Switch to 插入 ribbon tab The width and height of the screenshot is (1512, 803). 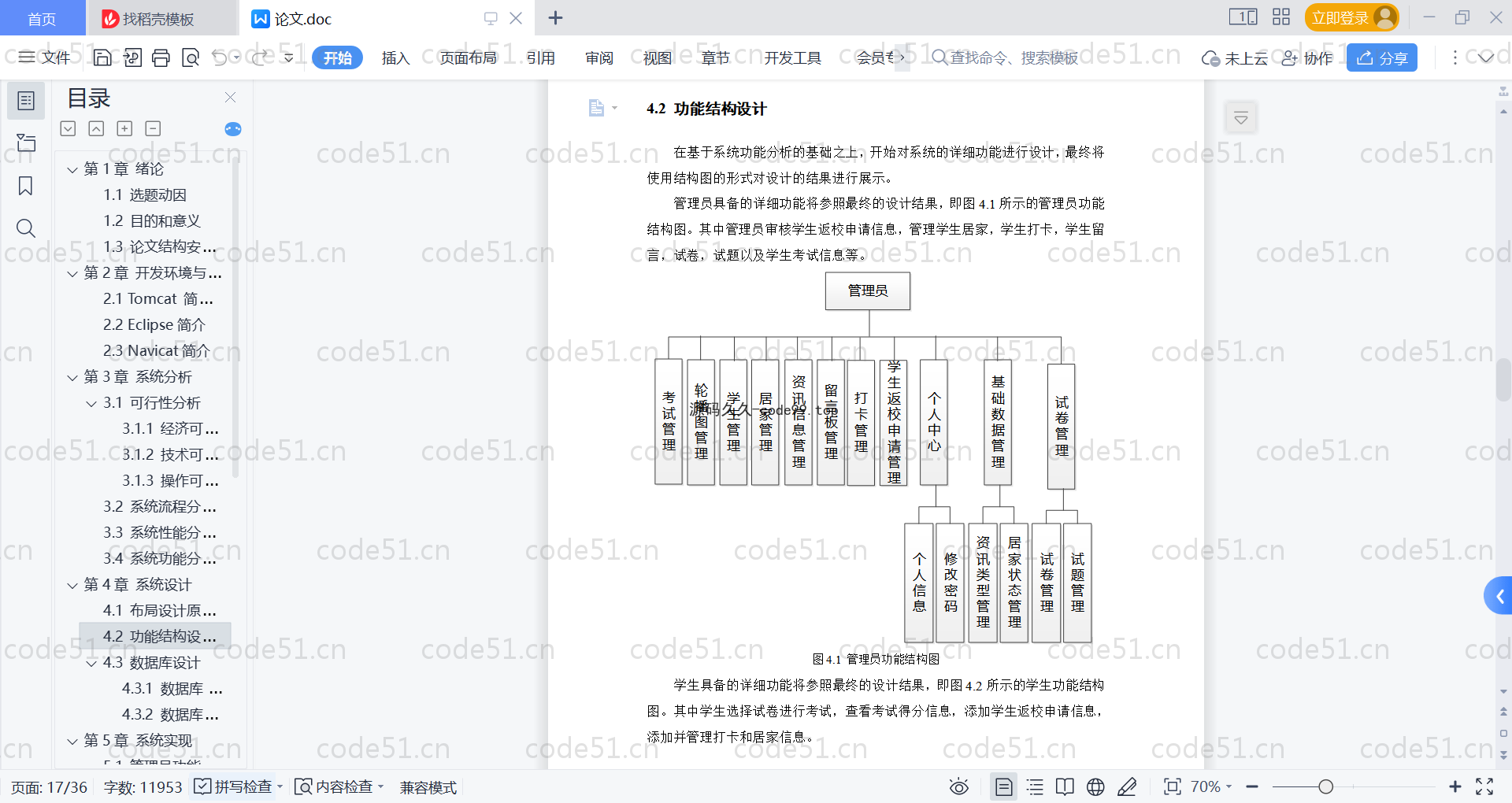[395, 57]
